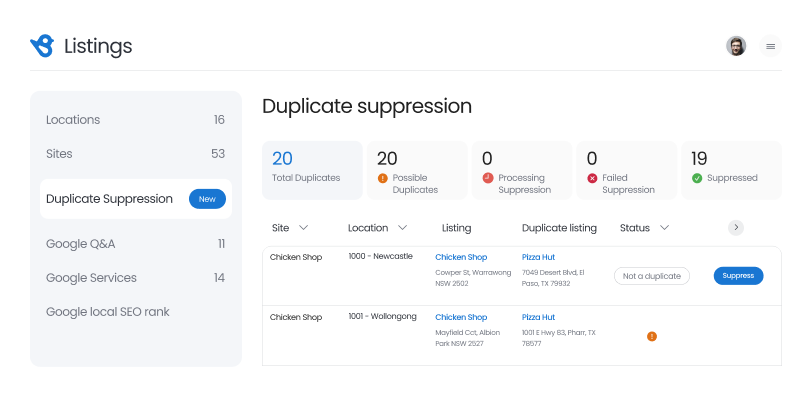The height and width of the screenshot is (397, 812).
Task: Open Google Q&A in the sidebar
Action: (x=136, y=244)
